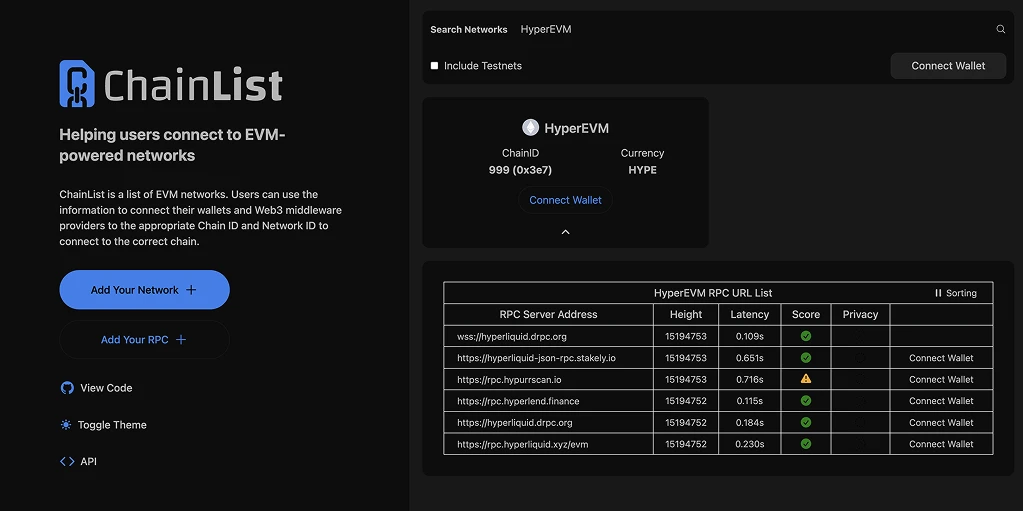The image size is (1023, 511).
Task: Click green score check for https://hyperliquid.drpc.org
Action: (806, 422)
